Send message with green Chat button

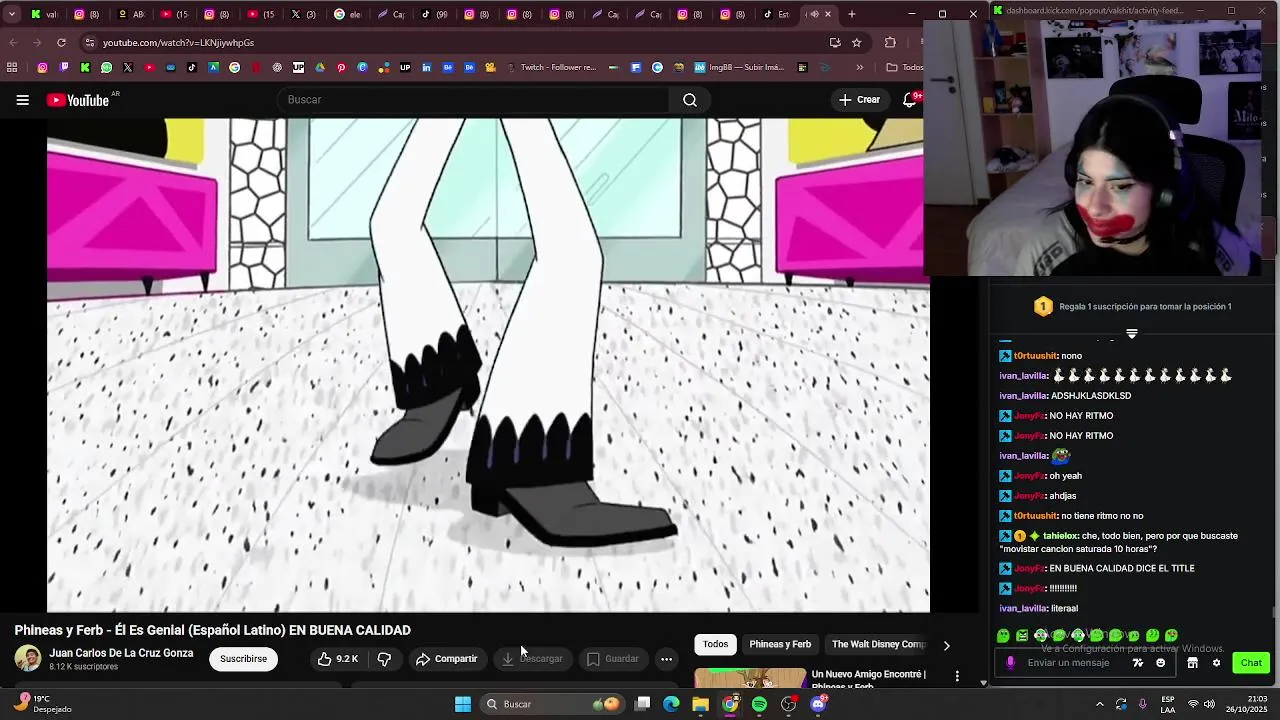pos(1251,663)
